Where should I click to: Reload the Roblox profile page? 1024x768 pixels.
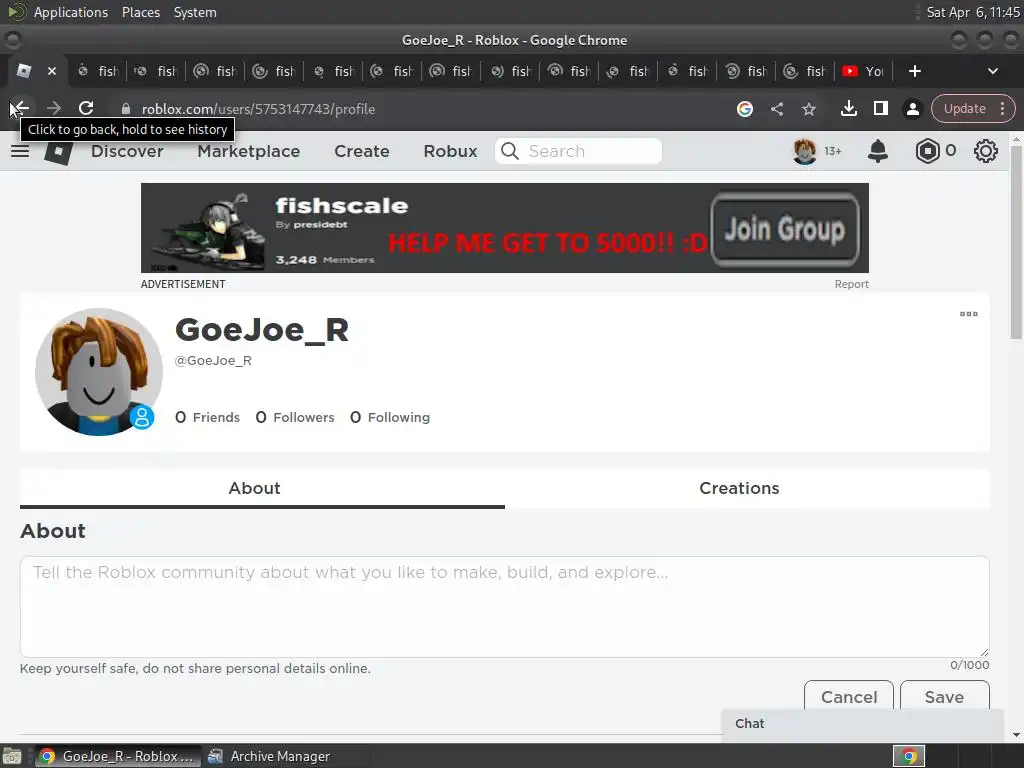click(x=86, y=108)
